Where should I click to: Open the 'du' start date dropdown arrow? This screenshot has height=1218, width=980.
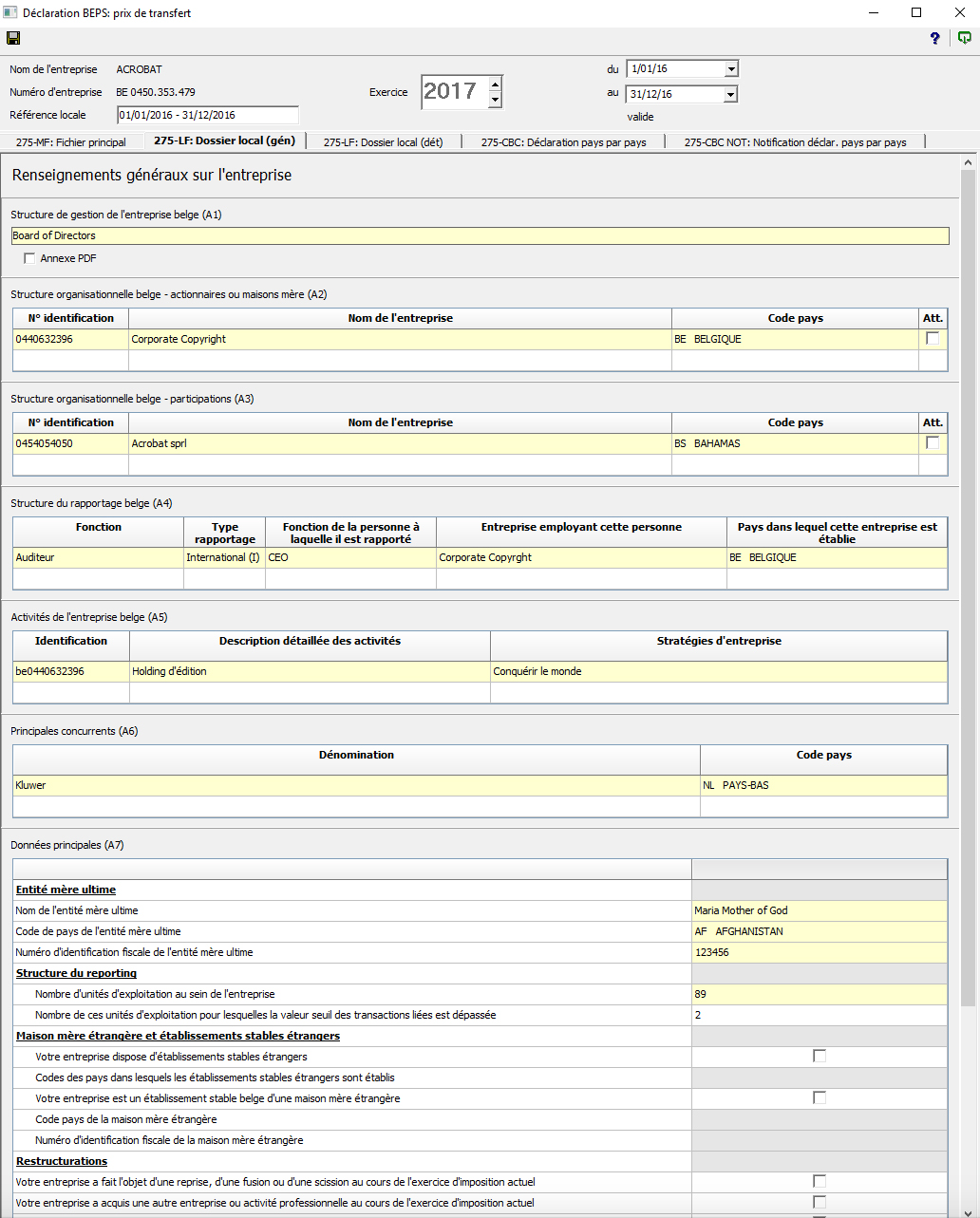pos(731,69)
